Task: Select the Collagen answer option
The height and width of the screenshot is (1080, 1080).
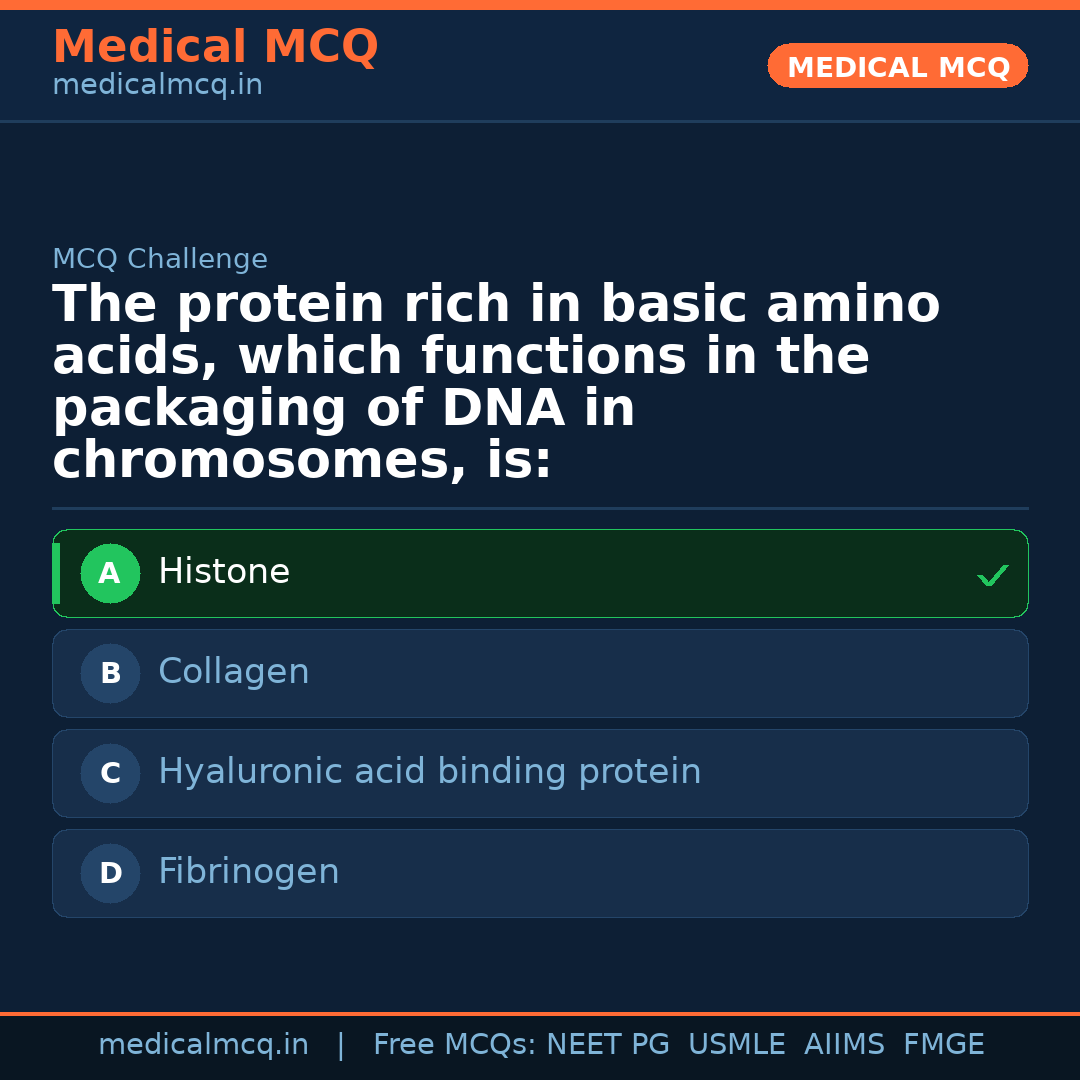Action: [540, 674]
